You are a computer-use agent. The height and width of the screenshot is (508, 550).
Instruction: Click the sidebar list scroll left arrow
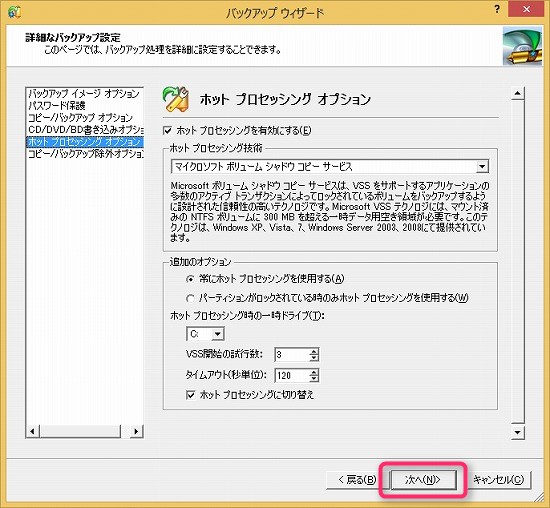pyautogui.click(x=33, y=431)
